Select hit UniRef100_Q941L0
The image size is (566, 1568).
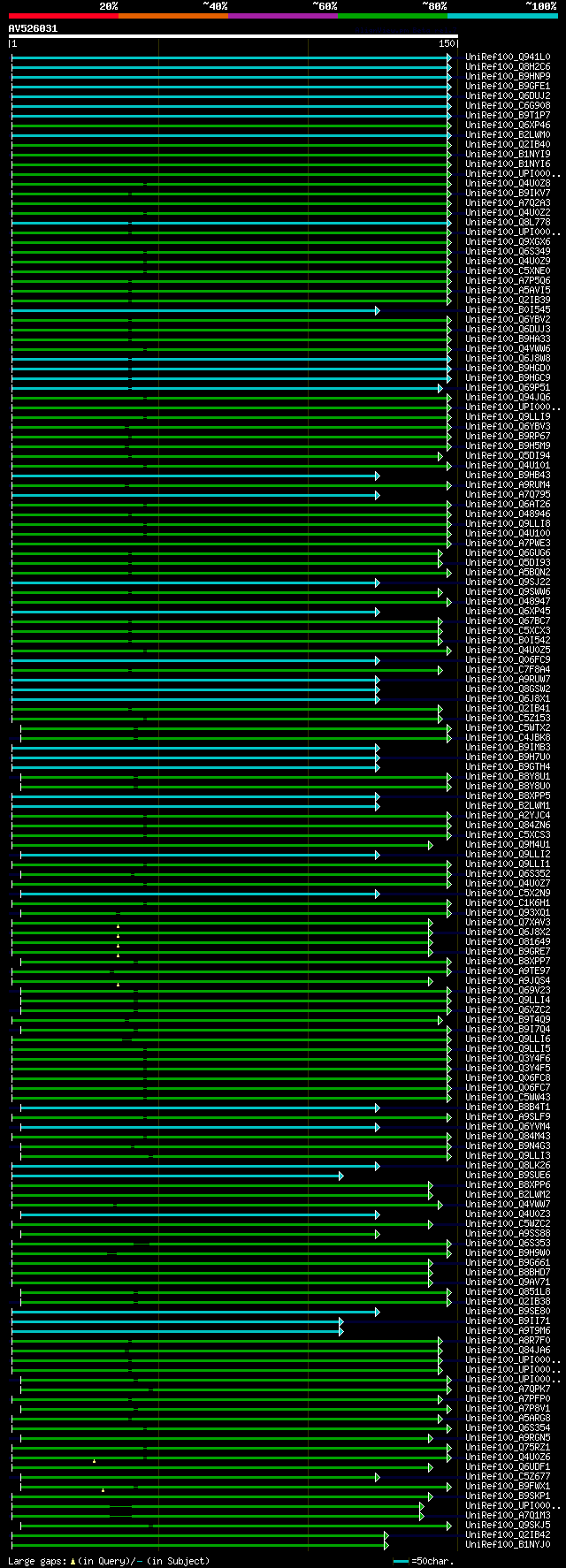(508, 57)
